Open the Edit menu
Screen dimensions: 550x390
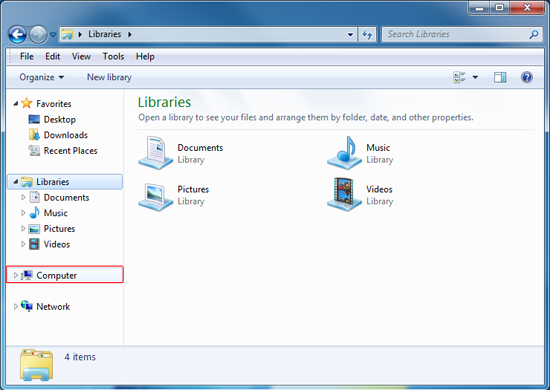pos(53,56)
